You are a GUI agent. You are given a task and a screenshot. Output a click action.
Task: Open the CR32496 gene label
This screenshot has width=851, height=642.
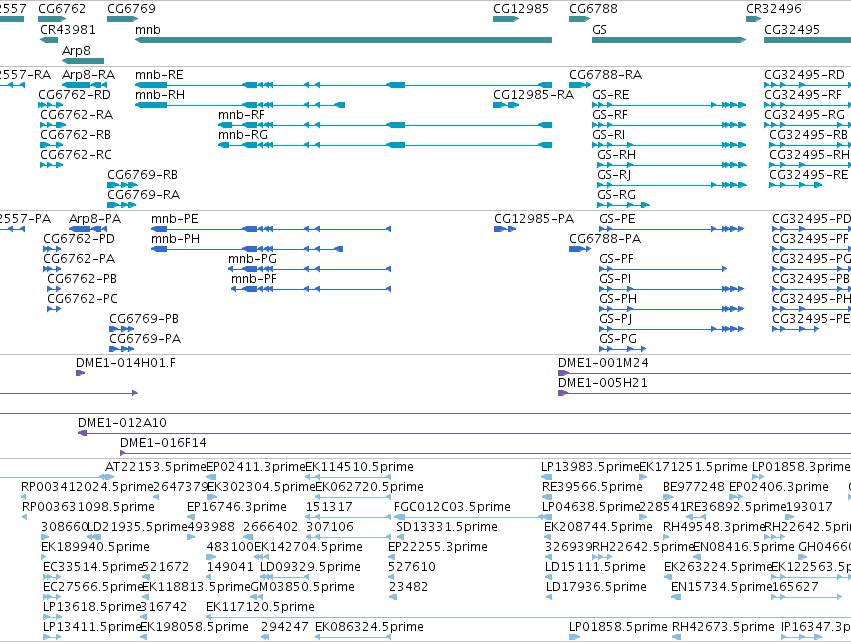pyautogui.click(x=773, y=9)
